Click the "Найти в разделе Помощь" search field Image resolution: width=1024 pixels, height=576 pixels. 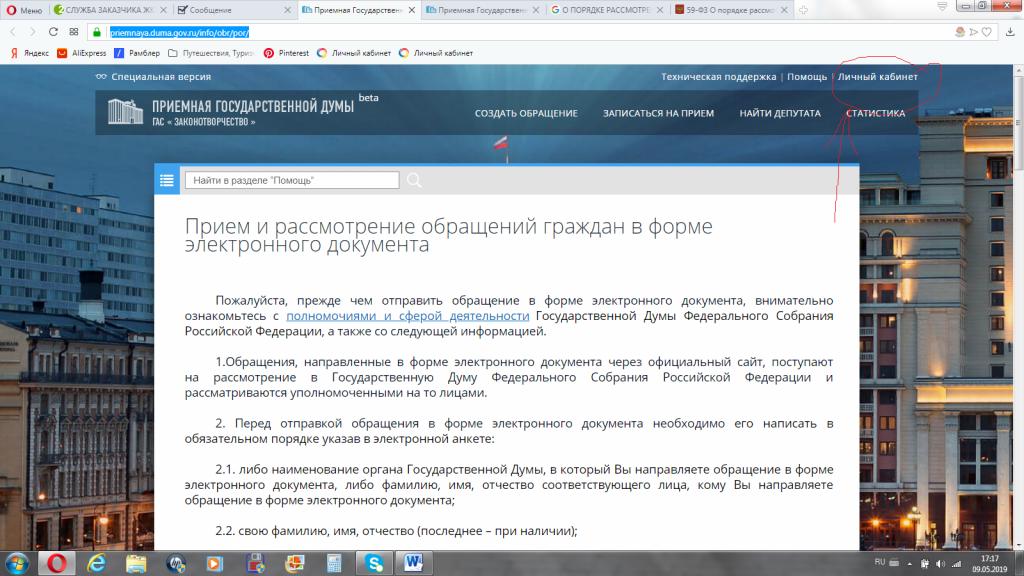292,180
